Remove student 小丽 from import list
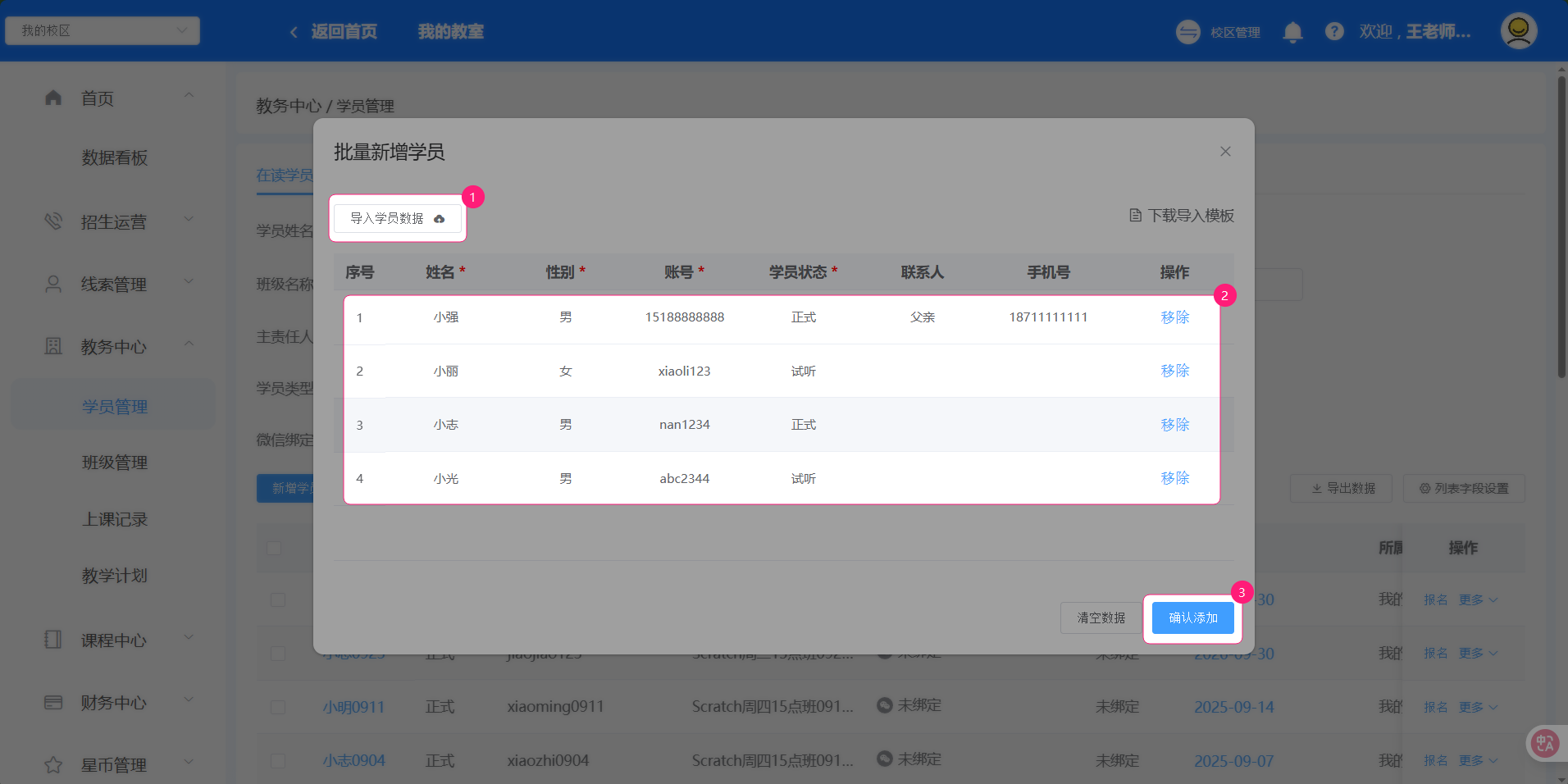The width and height of the screenshot is (1568, 784). click(x=1174, y=371)
